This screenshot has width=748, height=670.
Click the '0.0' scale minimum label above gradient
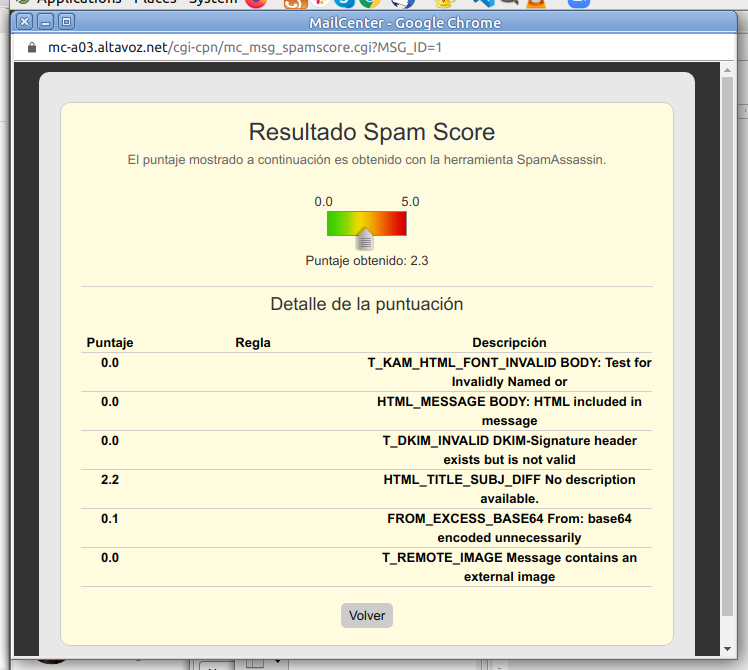click(323, 201)
